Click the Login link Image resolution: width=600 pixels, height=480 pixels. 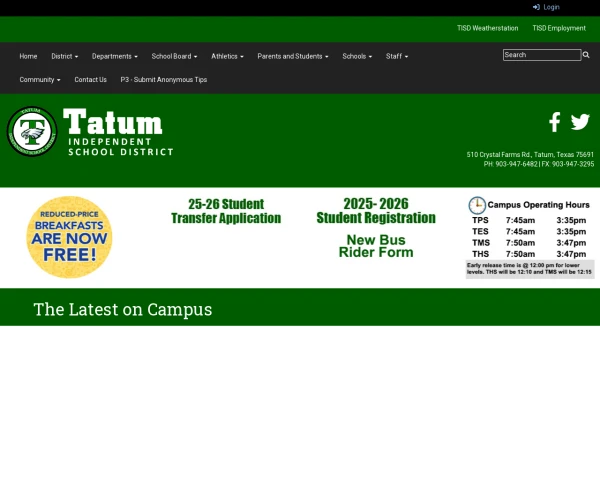point(546,7)
